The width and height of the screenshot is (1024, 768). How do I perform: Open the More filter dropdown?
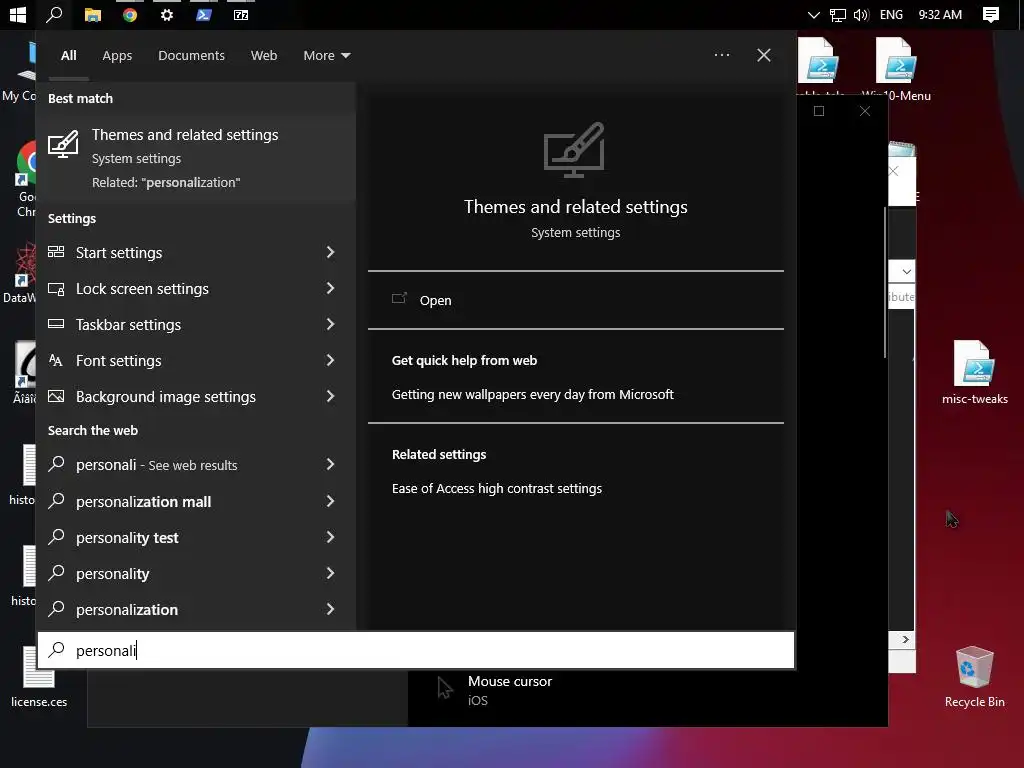click(x=327, y=56)
